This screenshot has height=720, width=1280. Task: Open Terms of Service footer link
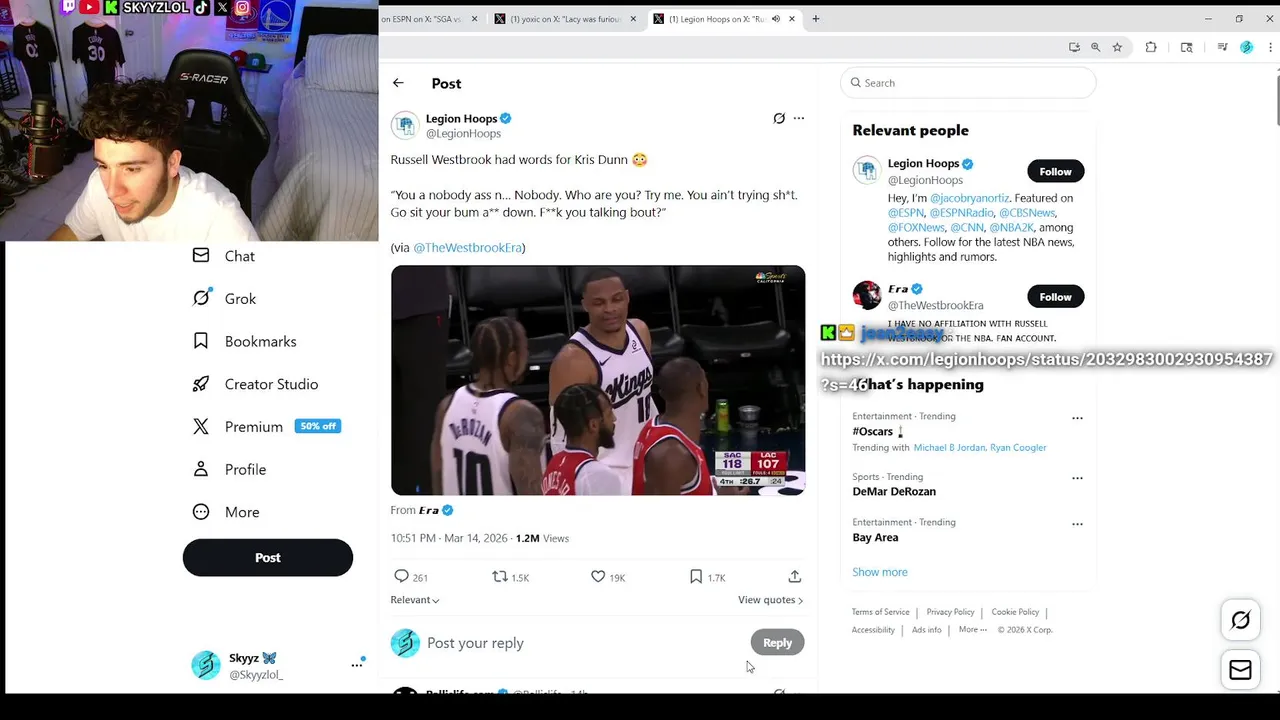880,612
